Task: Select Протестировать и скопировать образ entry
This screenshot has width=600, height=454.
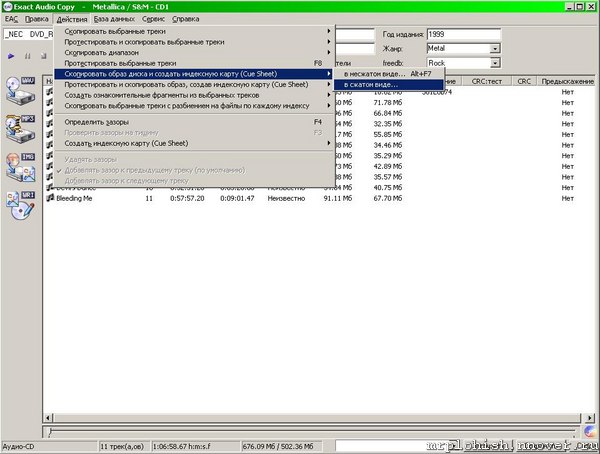Action: point(194,85)
